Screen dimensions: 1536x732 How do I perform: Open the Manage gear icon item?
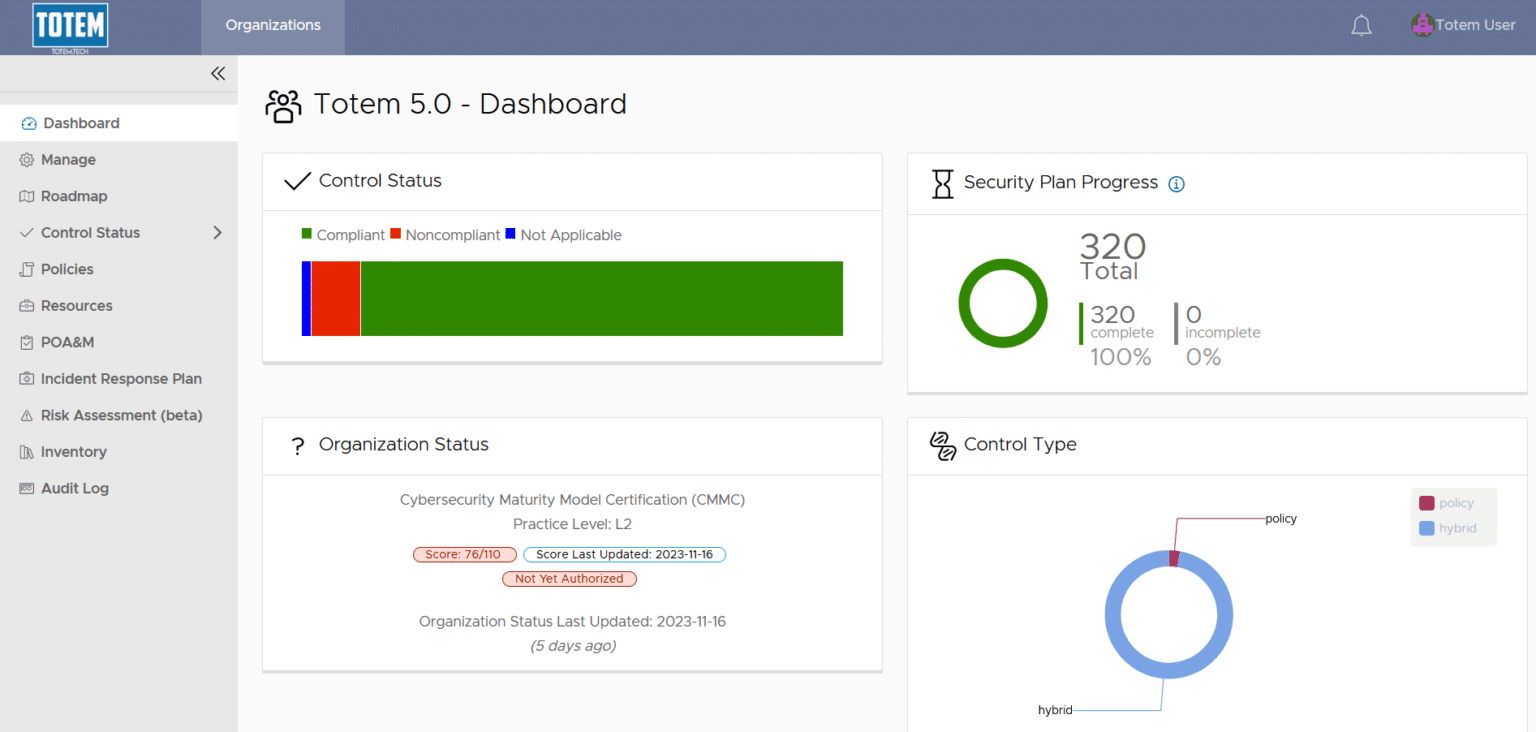pos(27,160)
